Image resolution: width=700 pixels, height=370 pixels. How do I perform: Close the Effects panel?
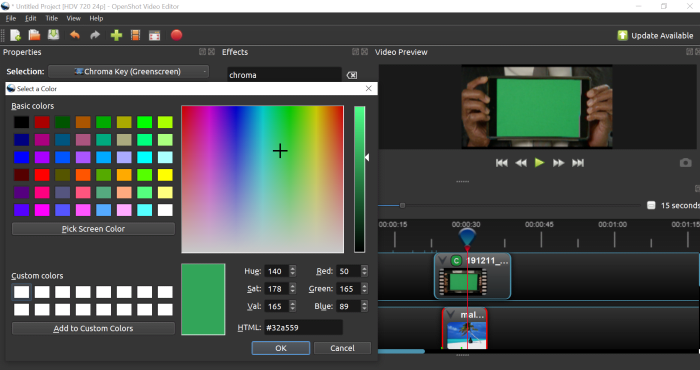tap(364, 52)
